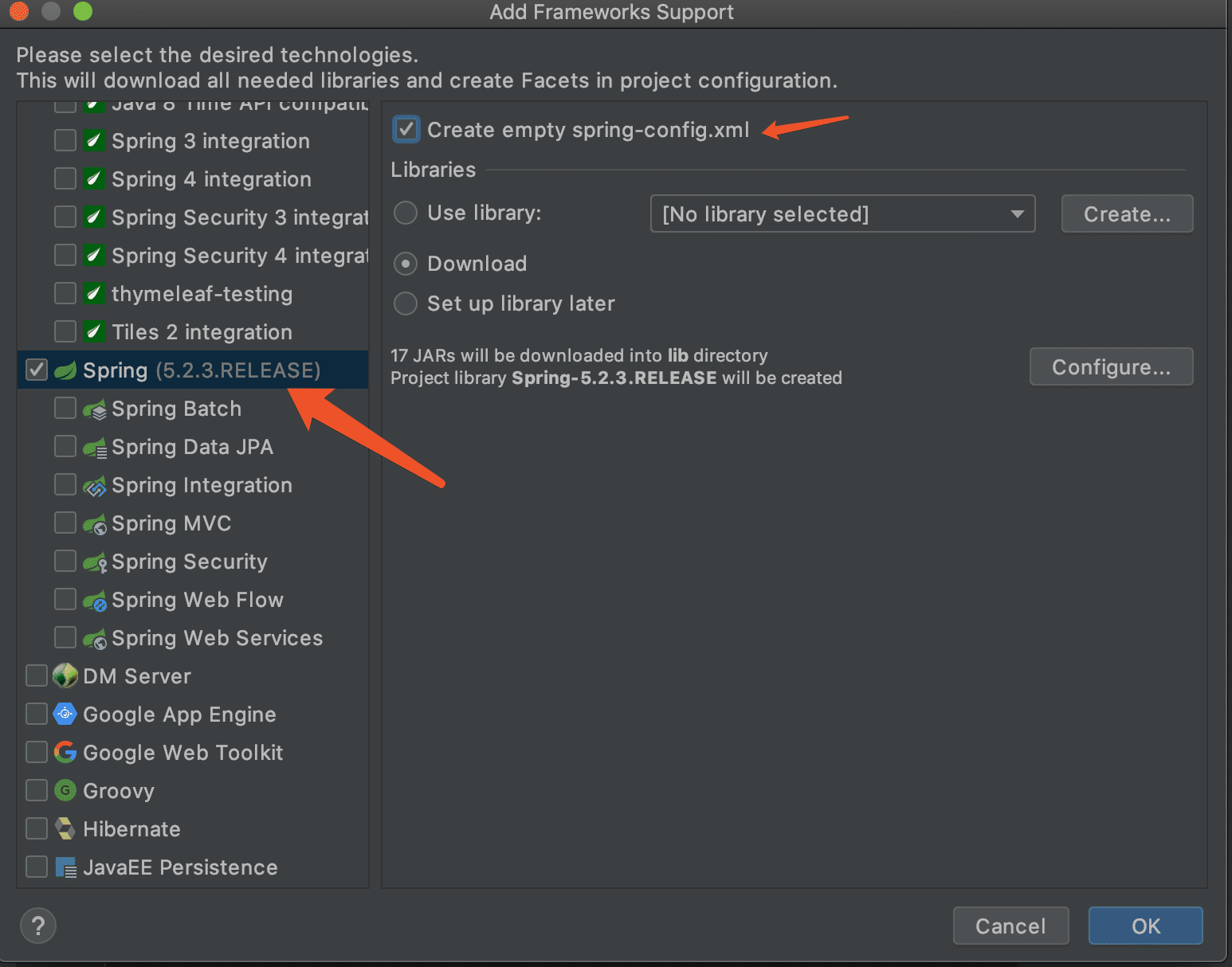
Task: Click the Google Web Toolkit icon
Action: click(65, 752)
